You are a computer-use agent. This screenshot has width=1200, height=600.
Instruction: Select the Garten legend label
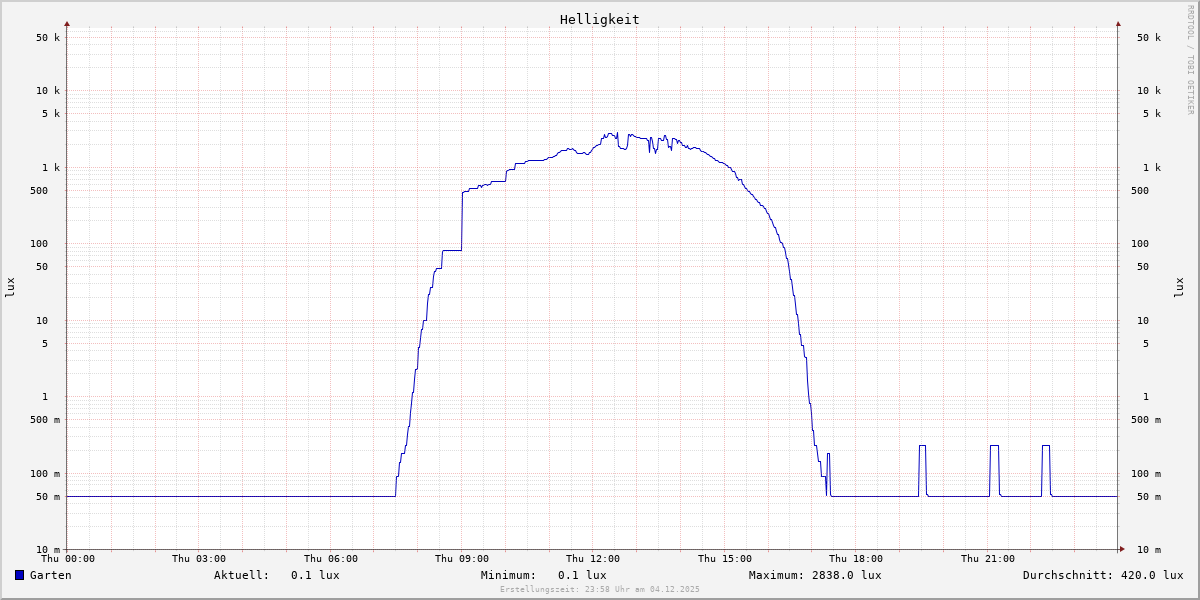tap(50, 575)
